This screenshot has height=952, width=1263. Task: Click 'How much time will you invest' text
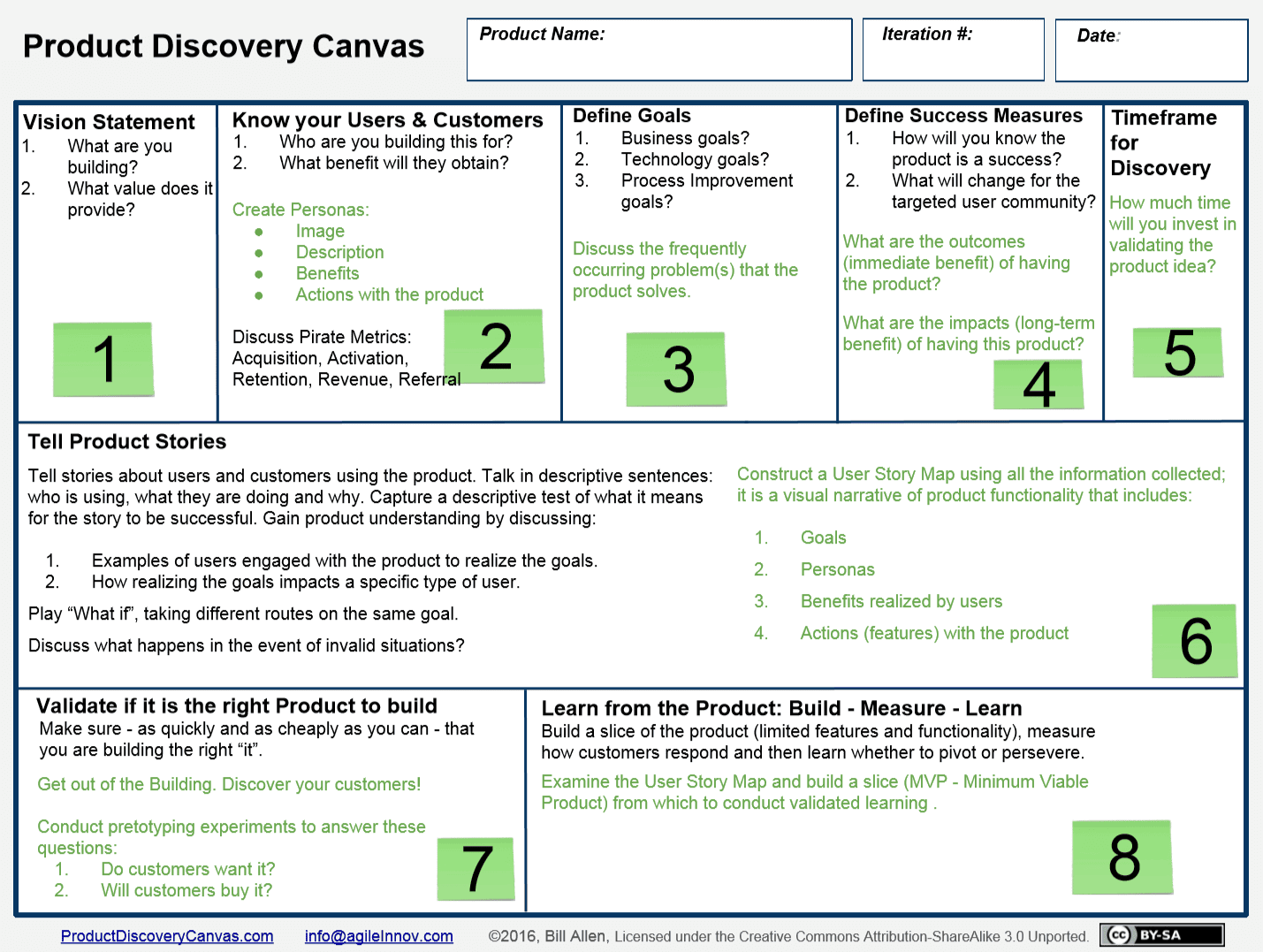pos(1172,234)
